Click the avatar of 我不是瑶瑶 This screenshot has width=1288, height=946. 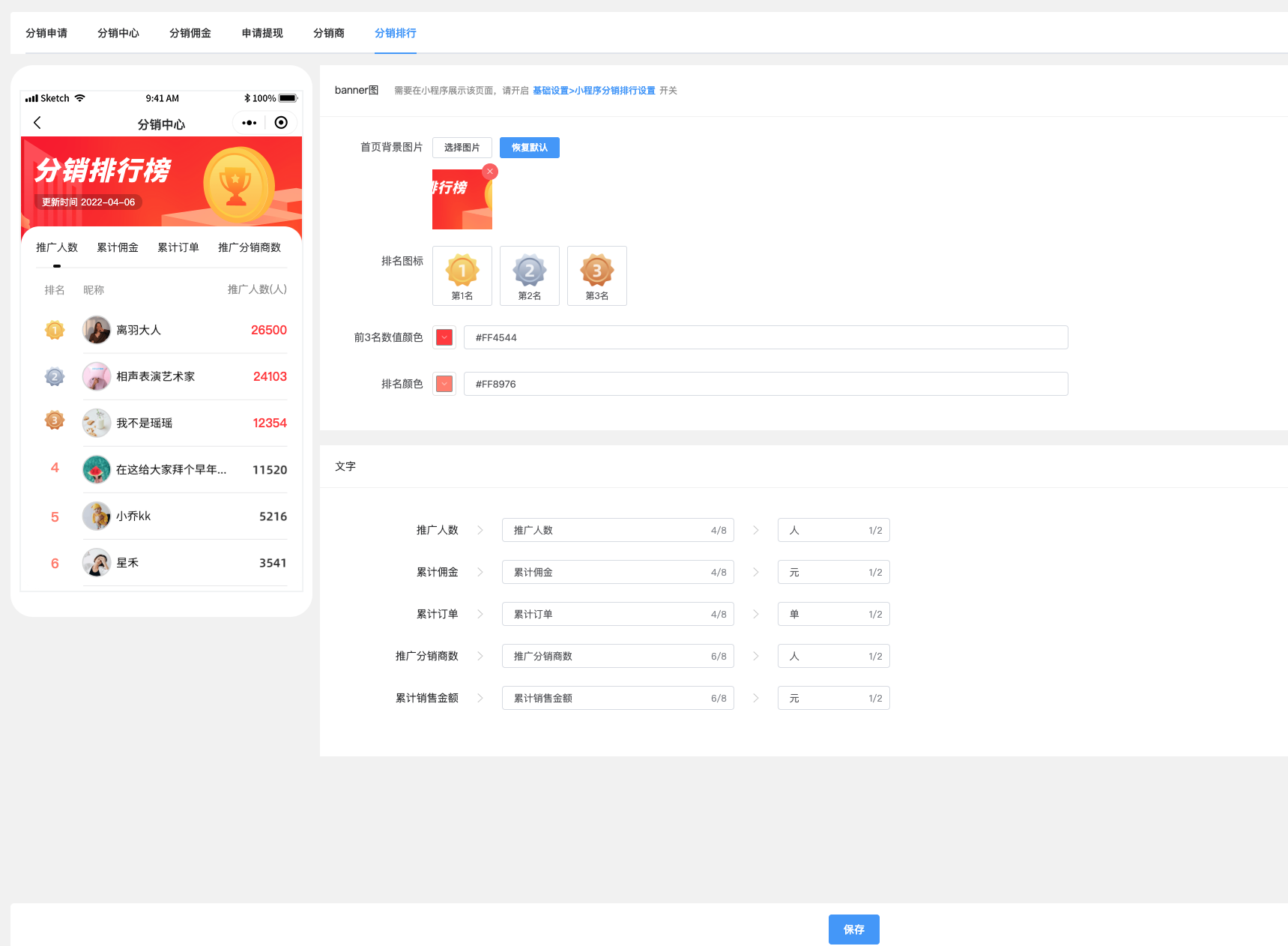tap(97, 423)
